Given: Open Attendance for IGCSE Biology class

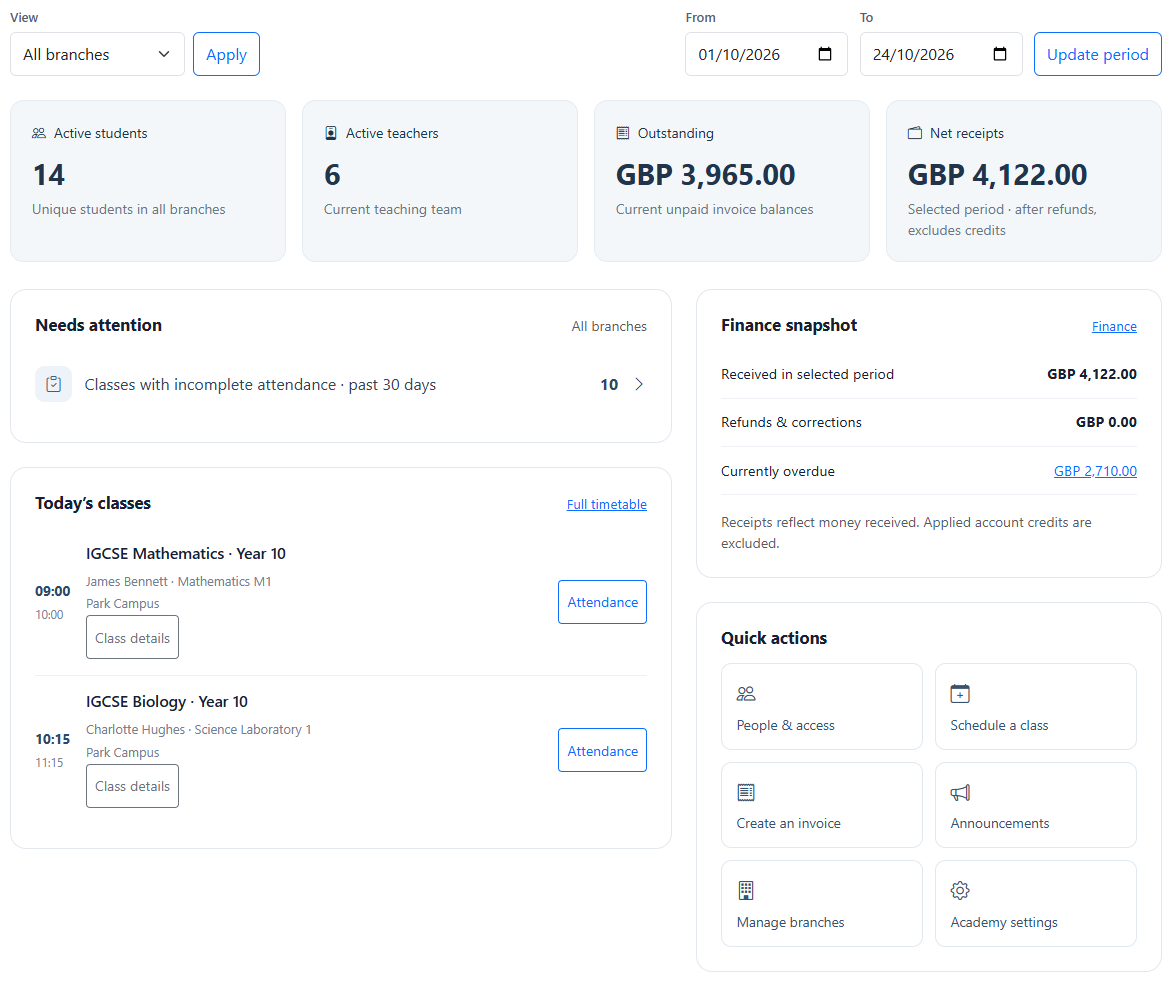Looking at the screenshot, I should pyautogui.click(x=602, y=750).
